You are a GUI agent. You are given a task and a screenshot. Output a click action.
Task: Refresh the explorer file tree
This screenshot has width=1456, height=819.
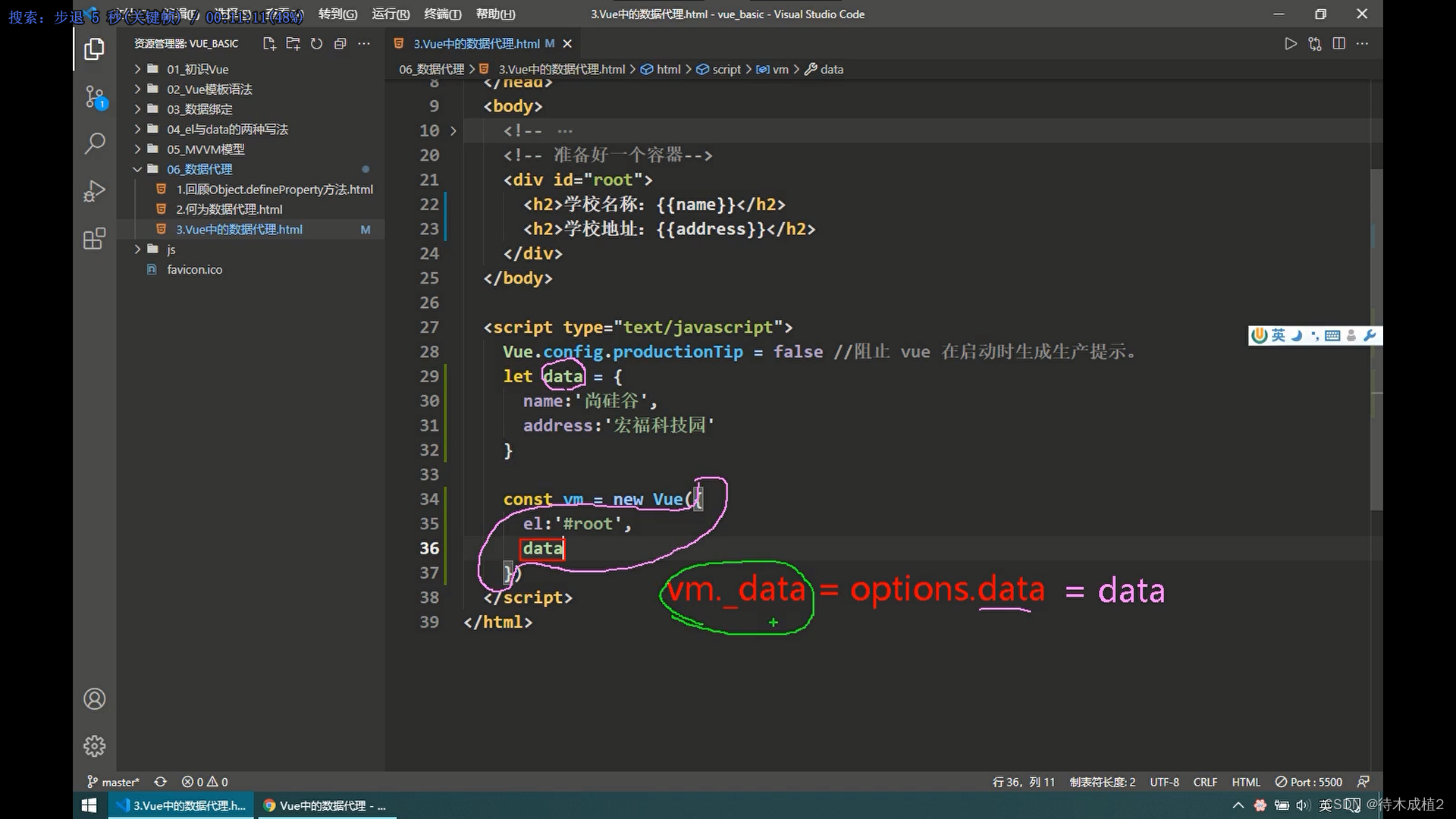click(316, 44)
